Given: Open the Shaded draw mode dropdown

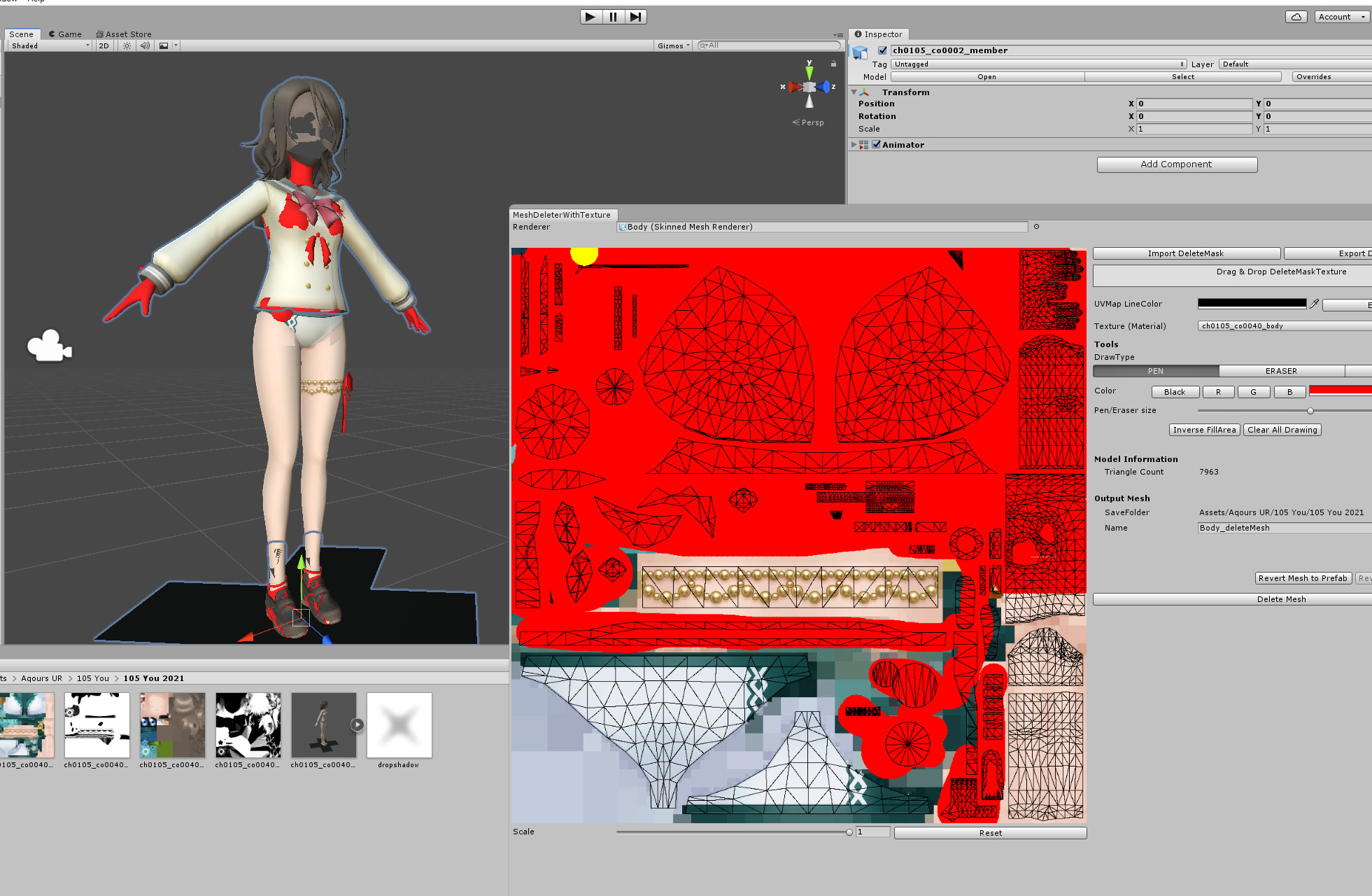Looking at the screenshot, I should 49,45.
